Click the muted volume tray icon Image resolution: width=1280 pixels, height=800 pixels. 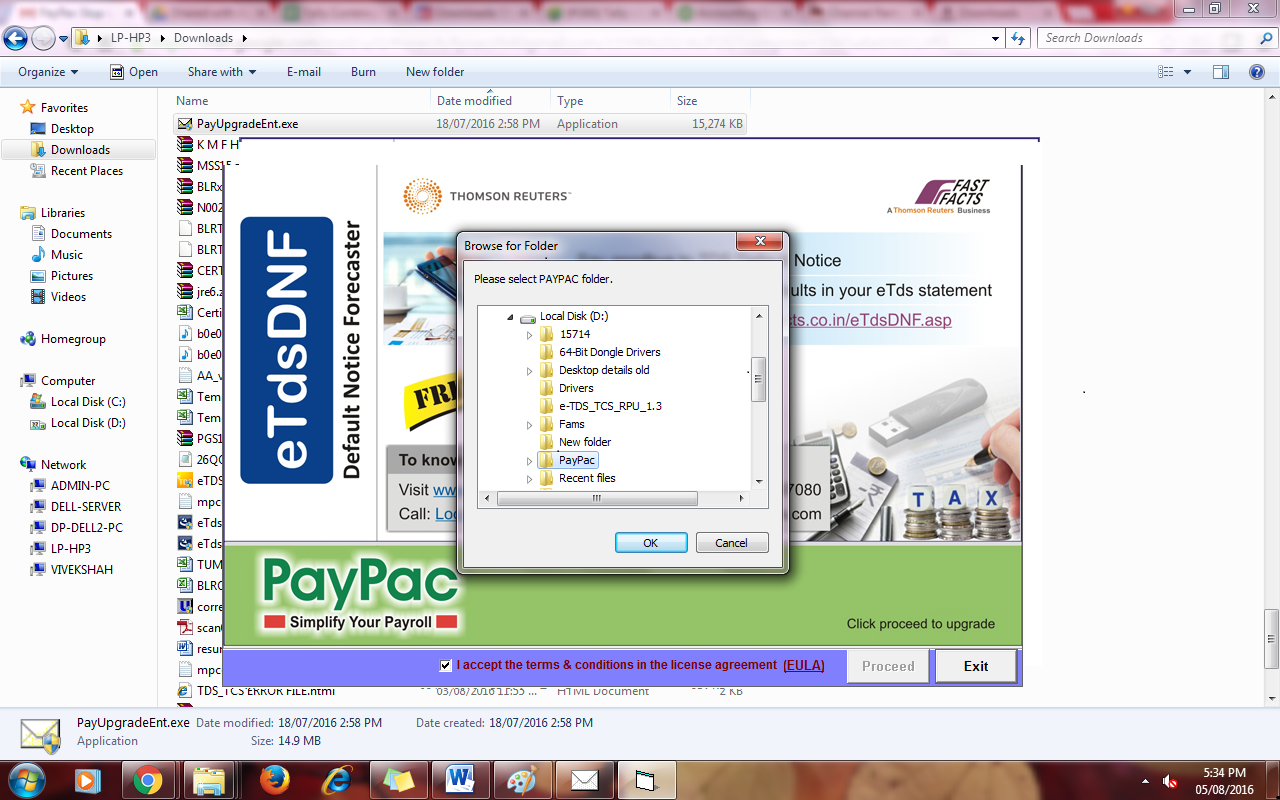[x=1170, y=780]
